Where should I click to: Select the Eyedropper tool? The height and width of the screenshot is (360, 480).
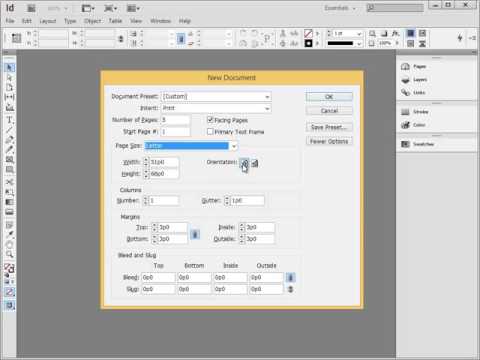pyautogui.click(x=9, y=235)
